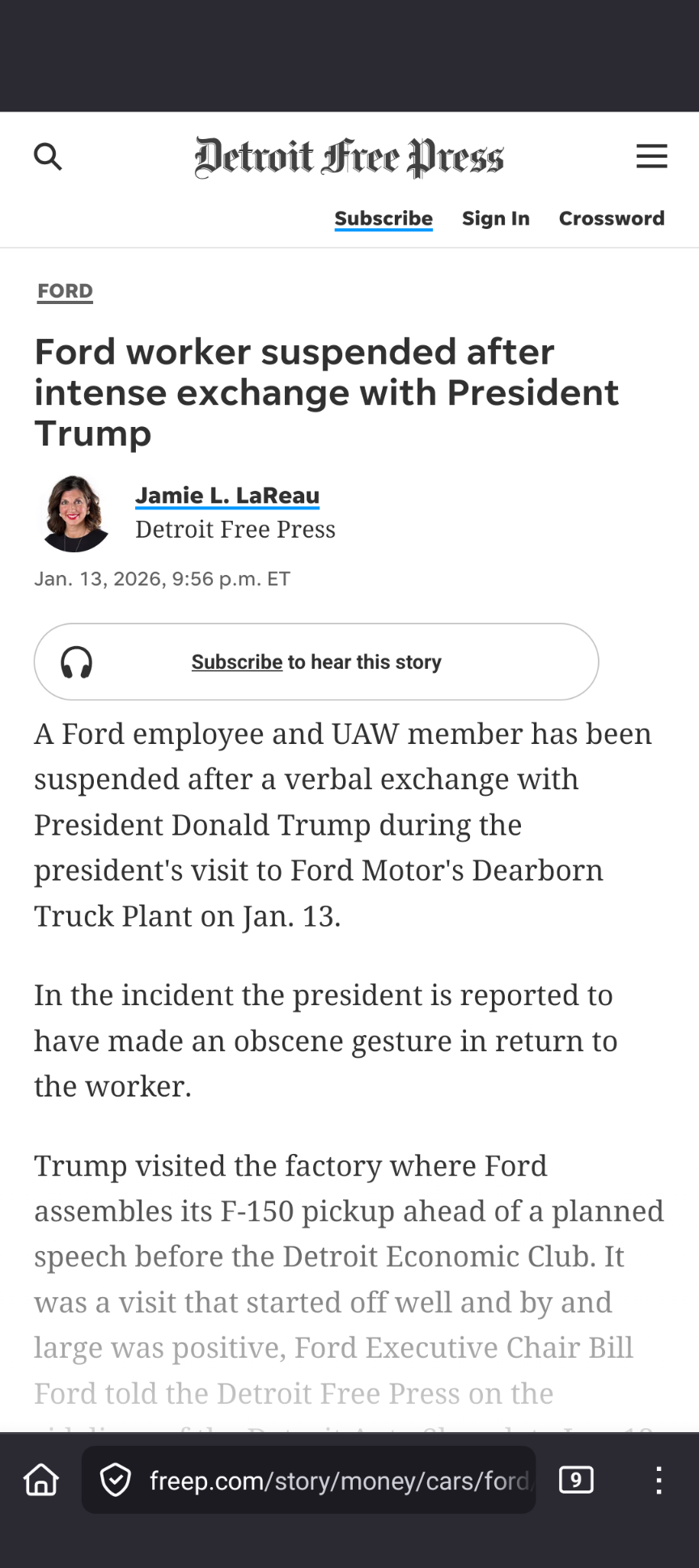Image resolution: width=699 pixels, height=1568 pixels.
Task: Click the Subscribe link in header
Action: tap(383, 218)
